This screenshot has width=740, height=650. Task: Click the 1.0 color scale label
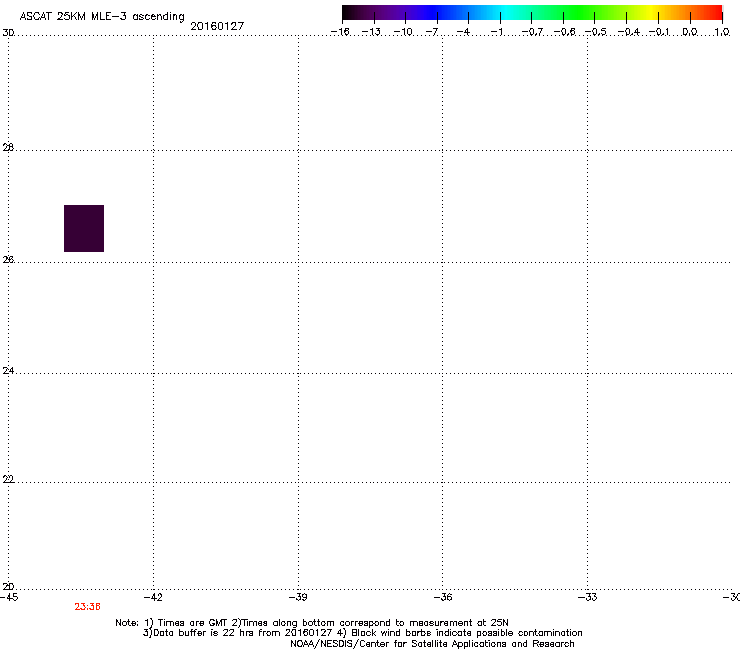click(722, 32)
